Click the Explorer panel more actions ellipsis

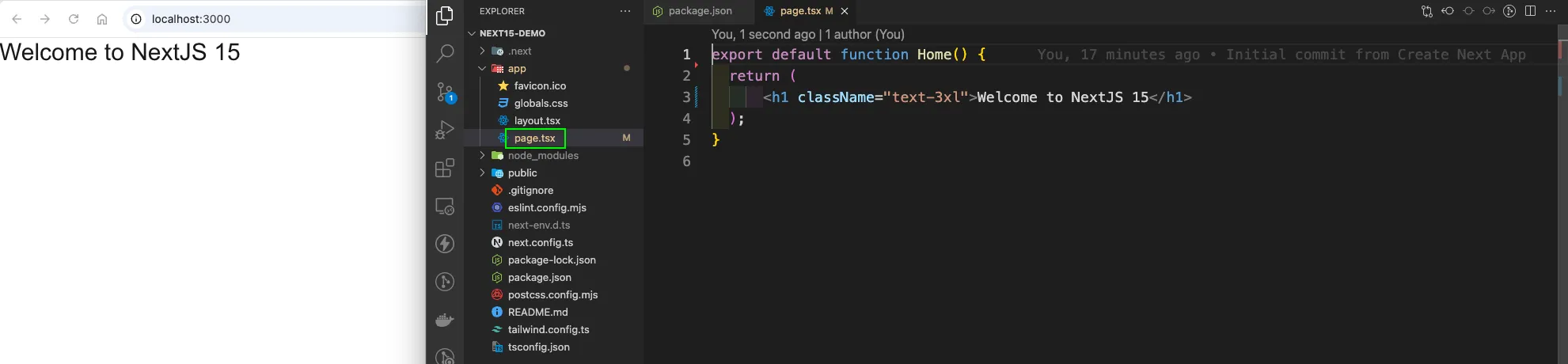625,11
